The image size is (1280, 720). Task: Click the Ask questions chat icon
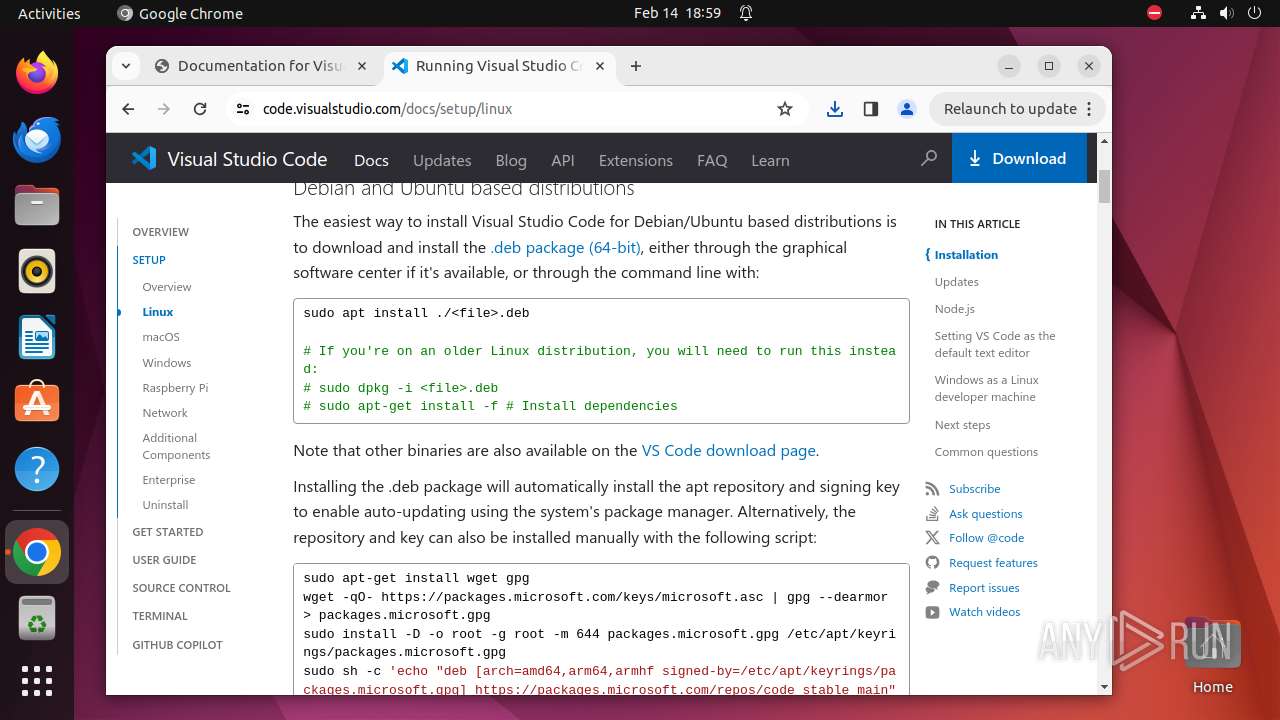(x=932, y=514)
